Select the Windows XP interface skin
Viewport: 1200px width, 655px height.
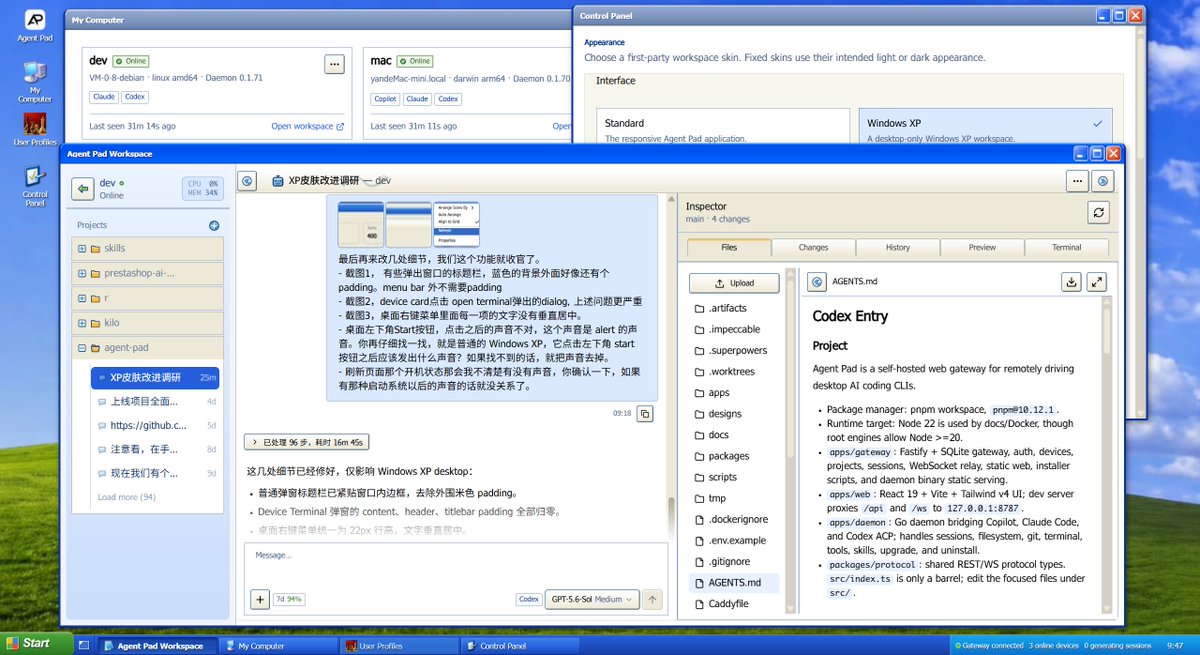pos(984,128)
